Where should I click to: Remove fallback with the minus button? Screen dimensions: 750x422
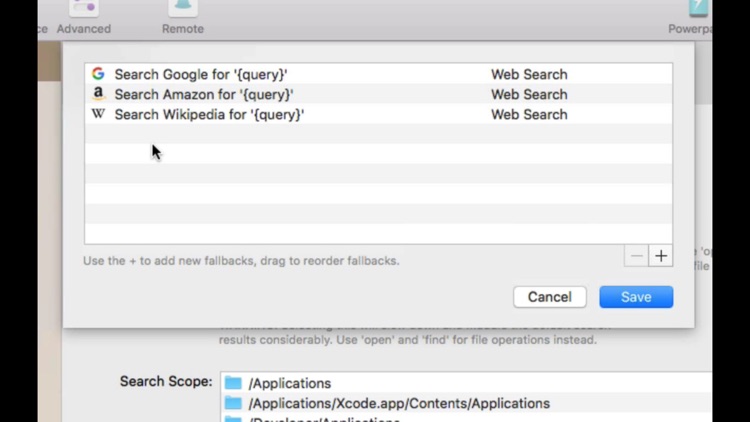[x=636, y=256]
